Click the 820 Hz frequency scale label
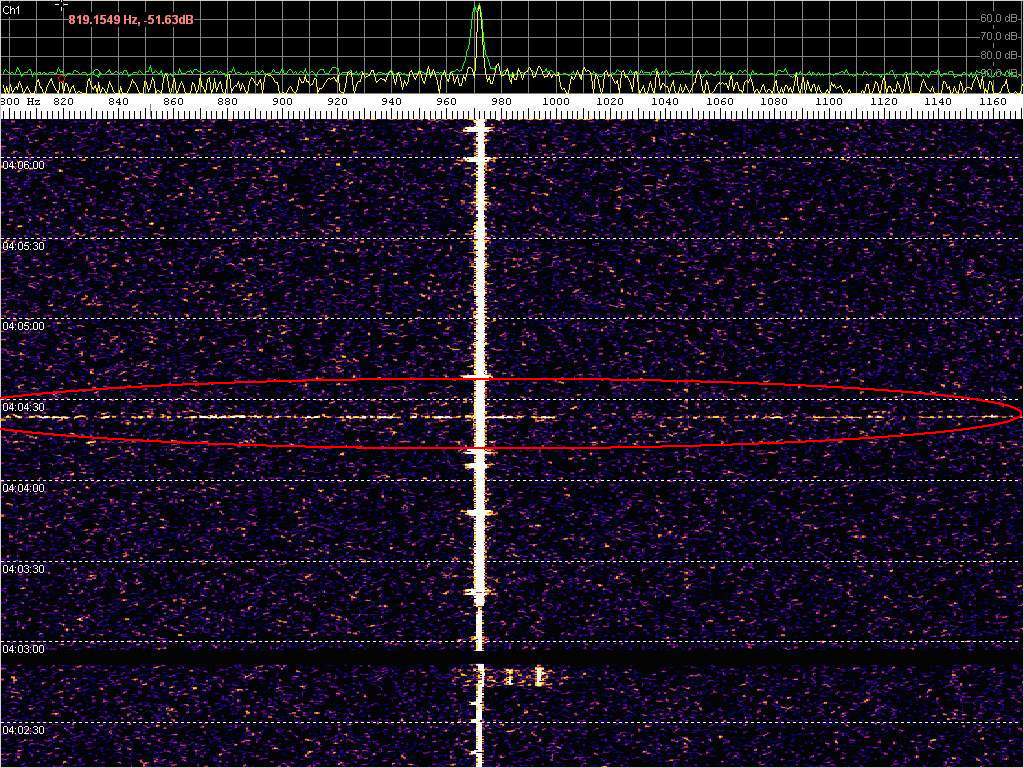Image resolution: width=1024 pixels, height=768 pixels. click(x=64, y=101)
